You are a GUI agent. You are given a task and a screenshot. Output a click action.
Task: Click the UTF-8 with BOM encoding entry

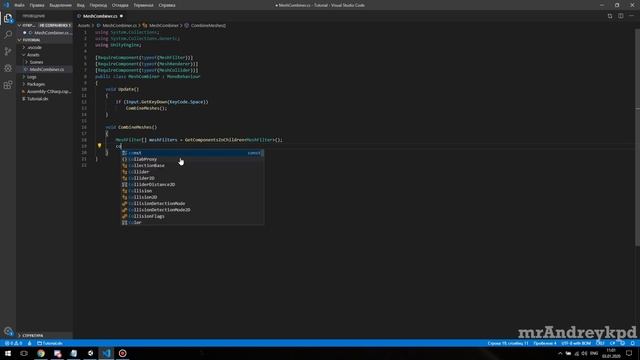[576, 343]
